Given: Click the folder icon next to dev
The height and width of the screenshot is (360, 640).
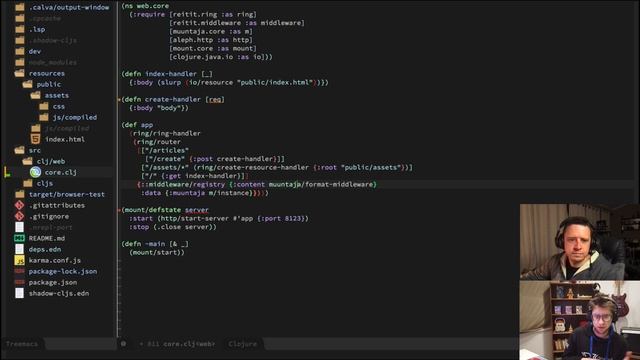Looking at the screenshot, I should 20,51.
